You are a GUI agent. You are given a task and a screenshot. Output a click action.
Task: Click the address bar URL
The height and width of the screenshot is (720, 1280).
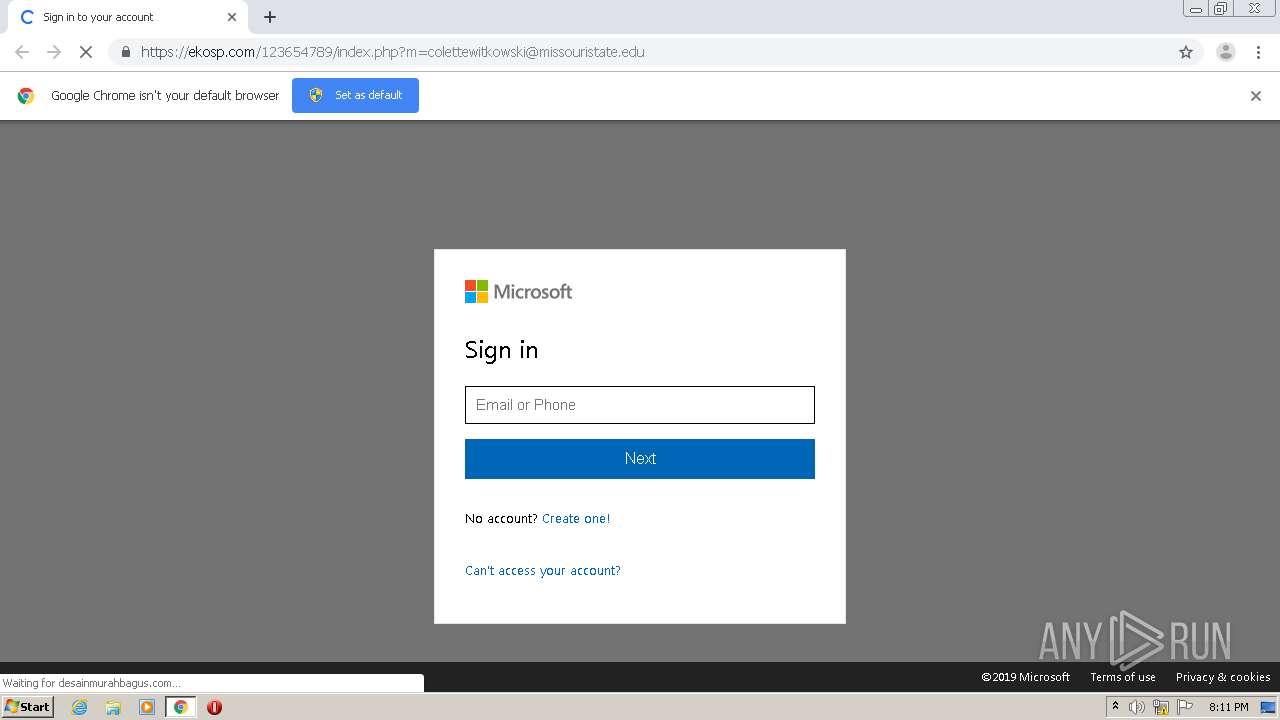pos(392,52)
